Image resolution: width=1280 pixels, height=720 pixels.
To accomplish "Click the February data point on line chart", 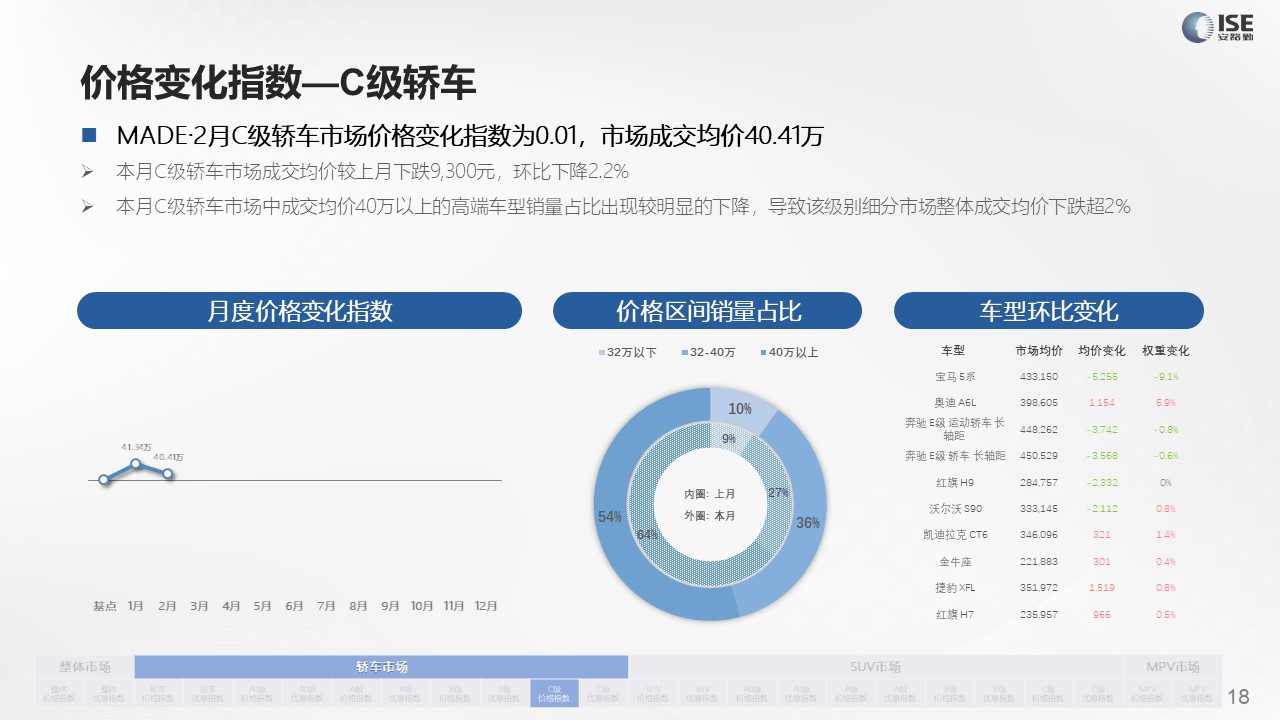I will (168, 473).
